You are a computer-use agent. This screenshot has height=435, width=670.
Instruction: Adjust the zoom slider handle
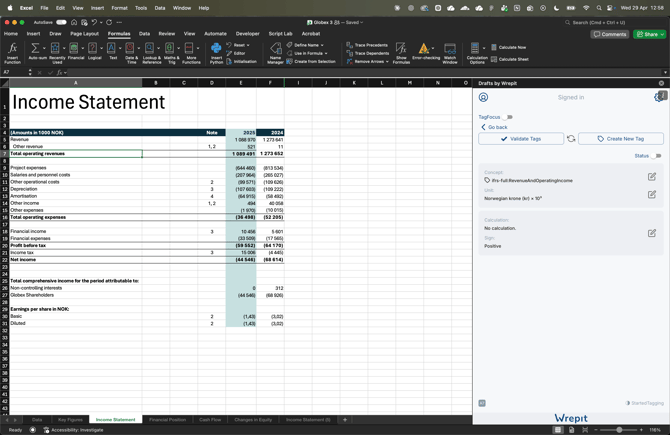619,430
